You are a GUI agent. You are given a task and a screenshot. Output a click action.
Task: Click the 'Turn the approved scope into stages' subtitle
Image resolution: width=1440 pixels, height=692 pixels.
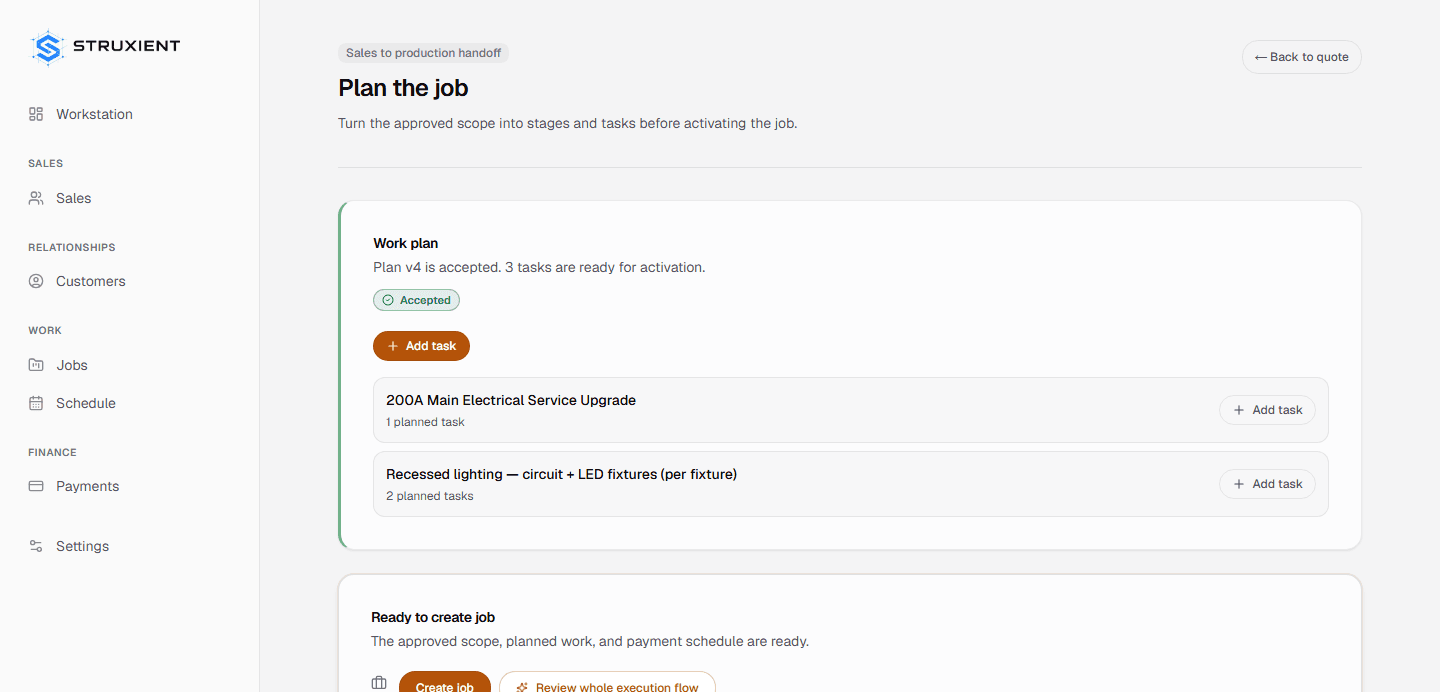[x=568, y=124]
